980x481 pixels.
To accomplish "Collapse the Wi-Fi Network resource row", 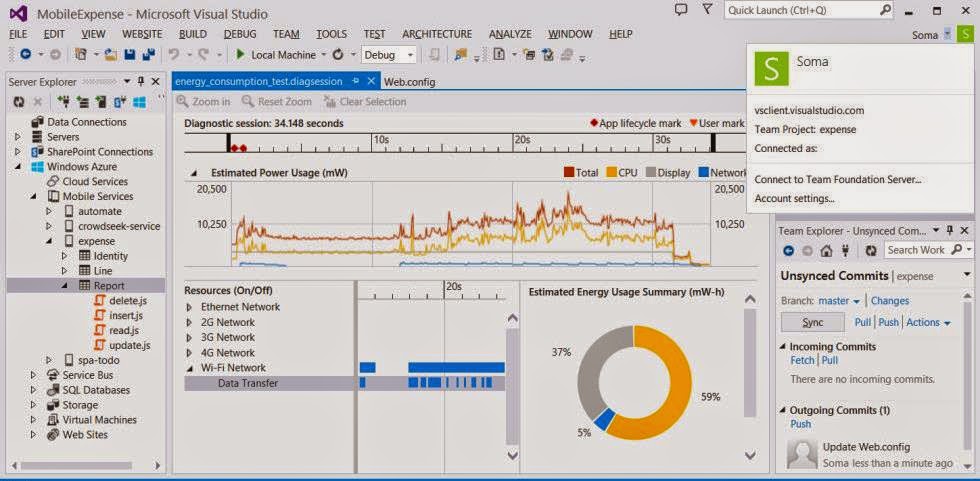I will [x=190, y=368].
